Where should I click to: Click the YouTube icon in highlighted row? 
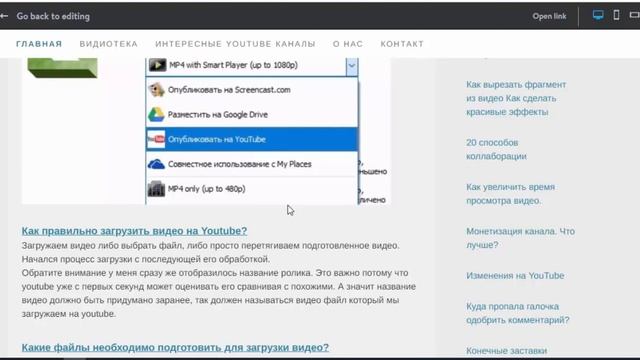pos(156,139)
